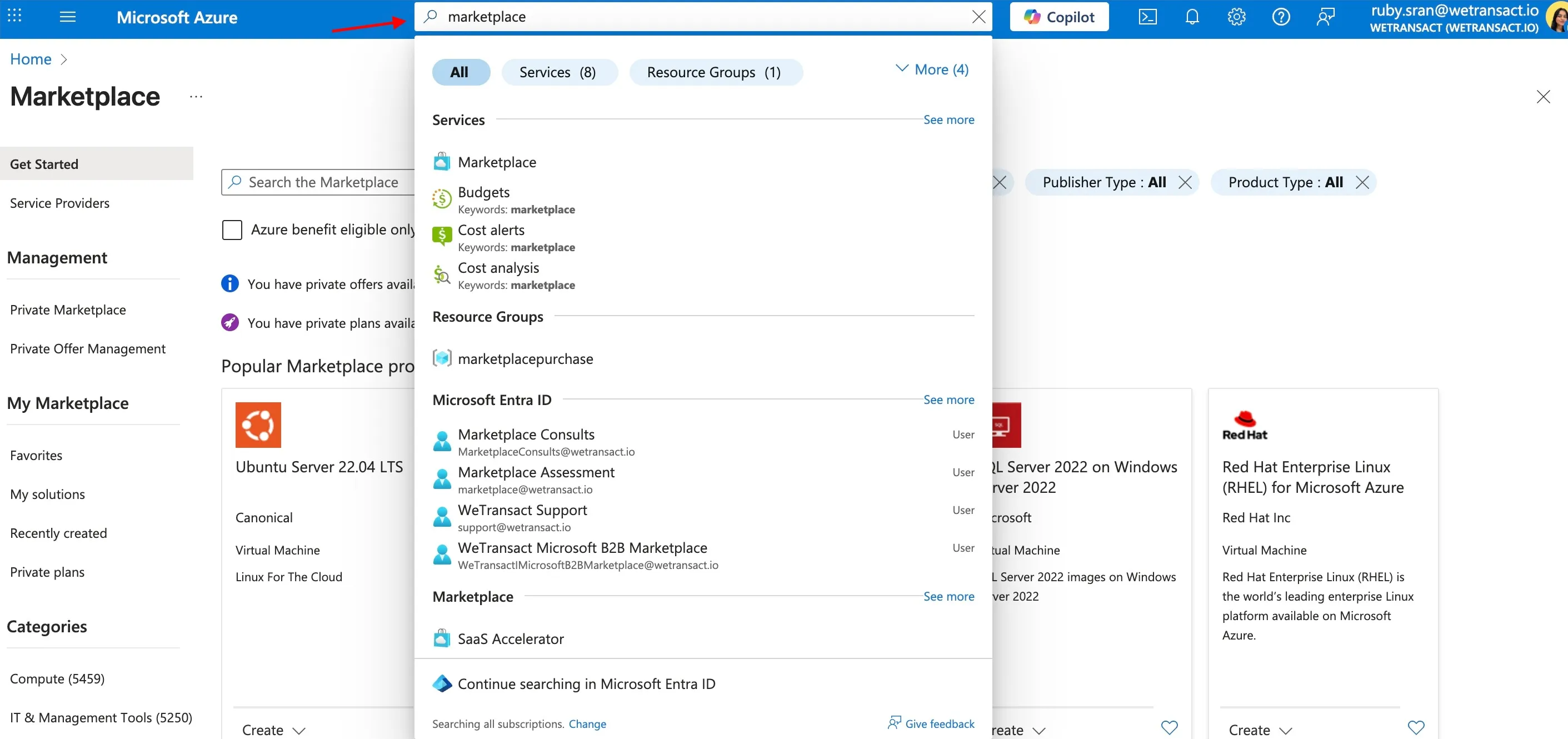Open portal settings gear
This screenshot has width=1568, height=739.
point(1236,17)
